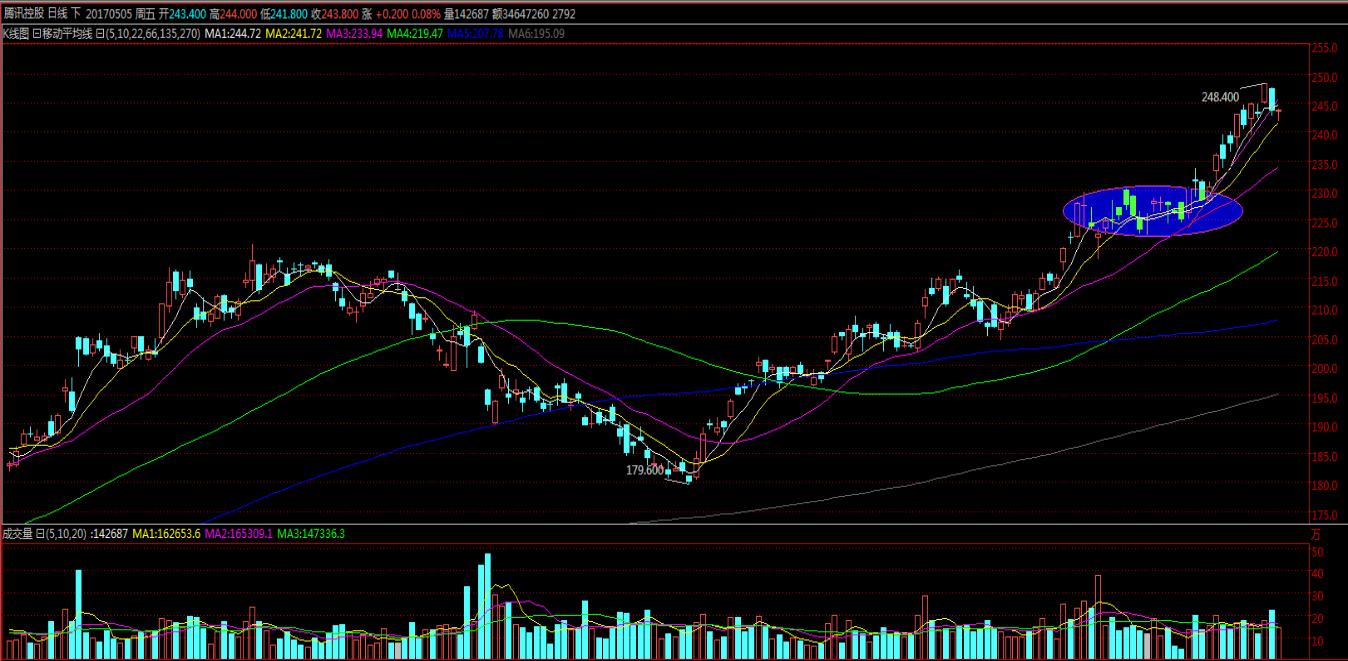Click the yellow MA2:241.72 legend entry
The image size is (1348, 661).
[294, 33]
